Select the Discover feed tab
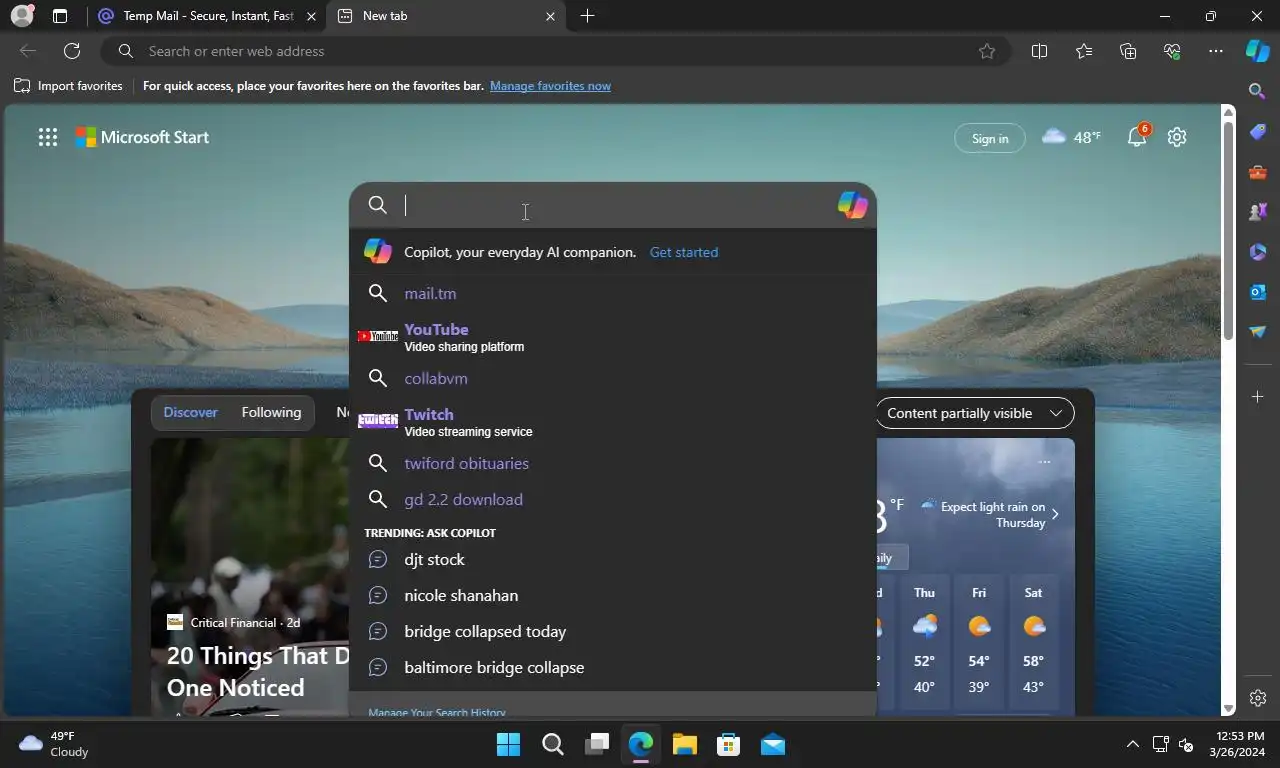This screenshot has height=768, width=1280. point(190,412)
